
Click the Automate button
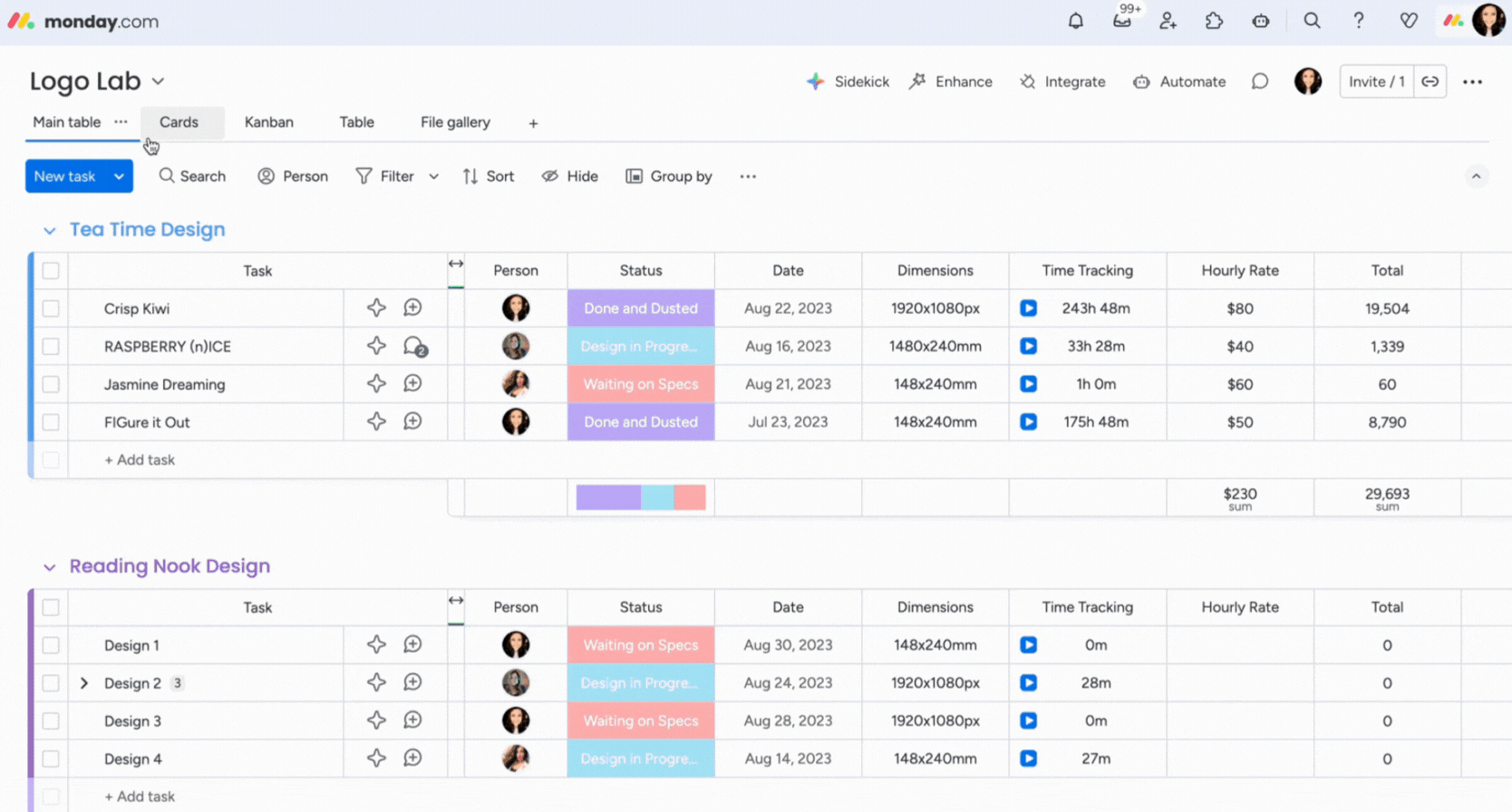coord(1179,82)
